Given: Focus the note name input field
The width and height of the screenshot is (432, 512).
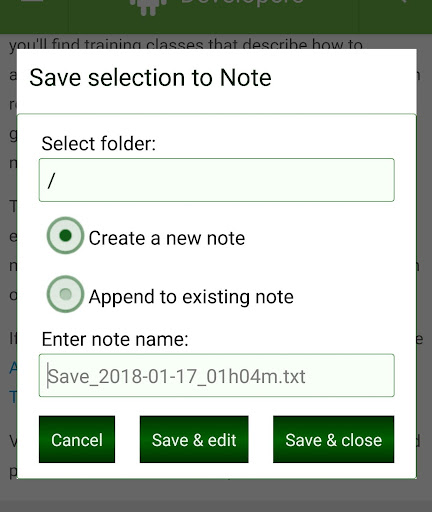Looking at the screenshot, I should [x=217, y=375].
